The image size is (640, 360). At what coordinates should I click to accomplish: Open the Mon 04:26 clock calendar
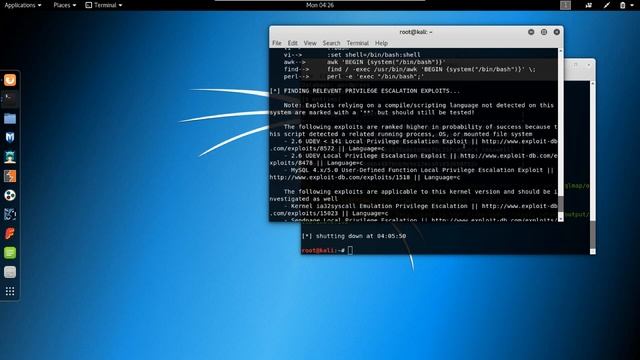point(320,5)
